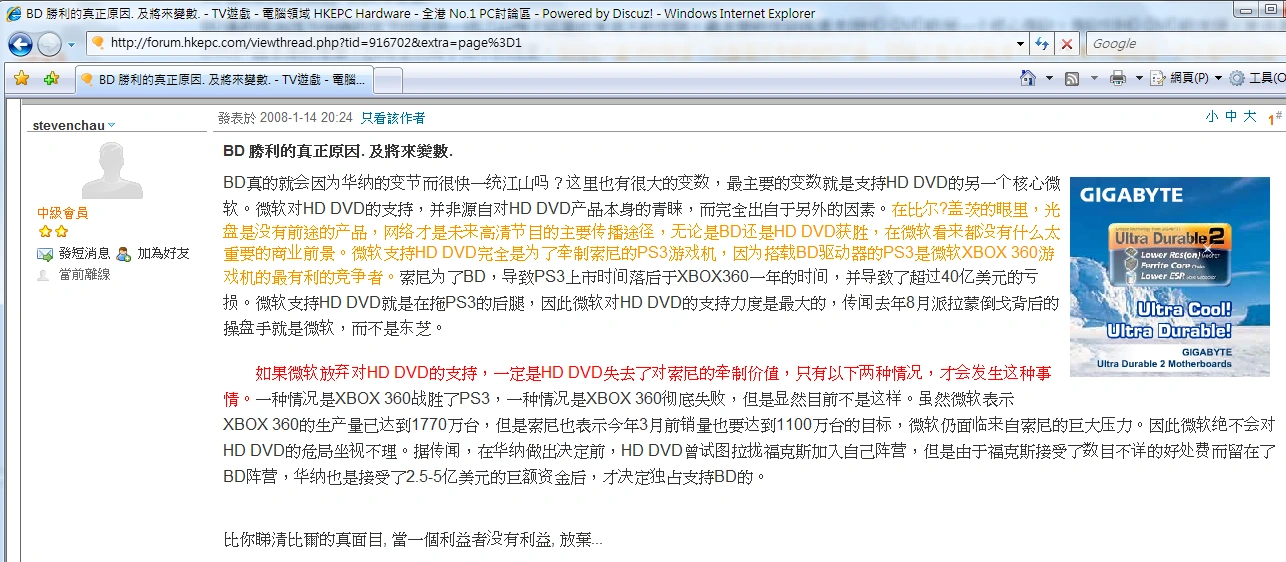Select the BD 勝利的真正原因 browser tab

tap(222, 79)
